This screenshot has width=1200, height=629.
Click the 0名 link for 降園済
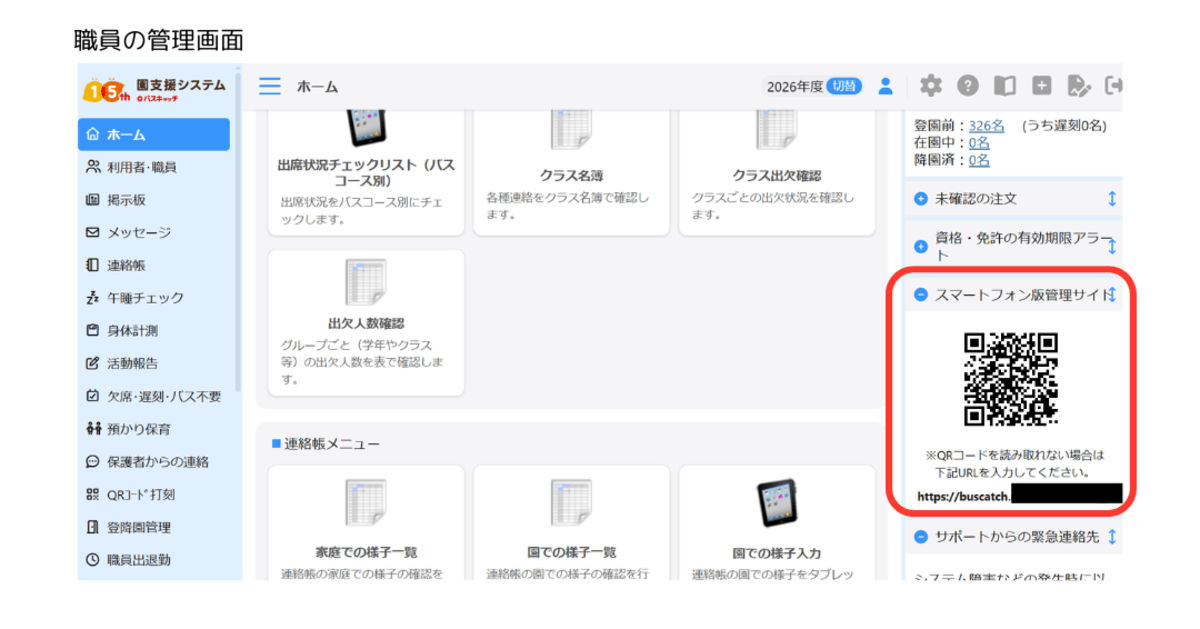979,159
